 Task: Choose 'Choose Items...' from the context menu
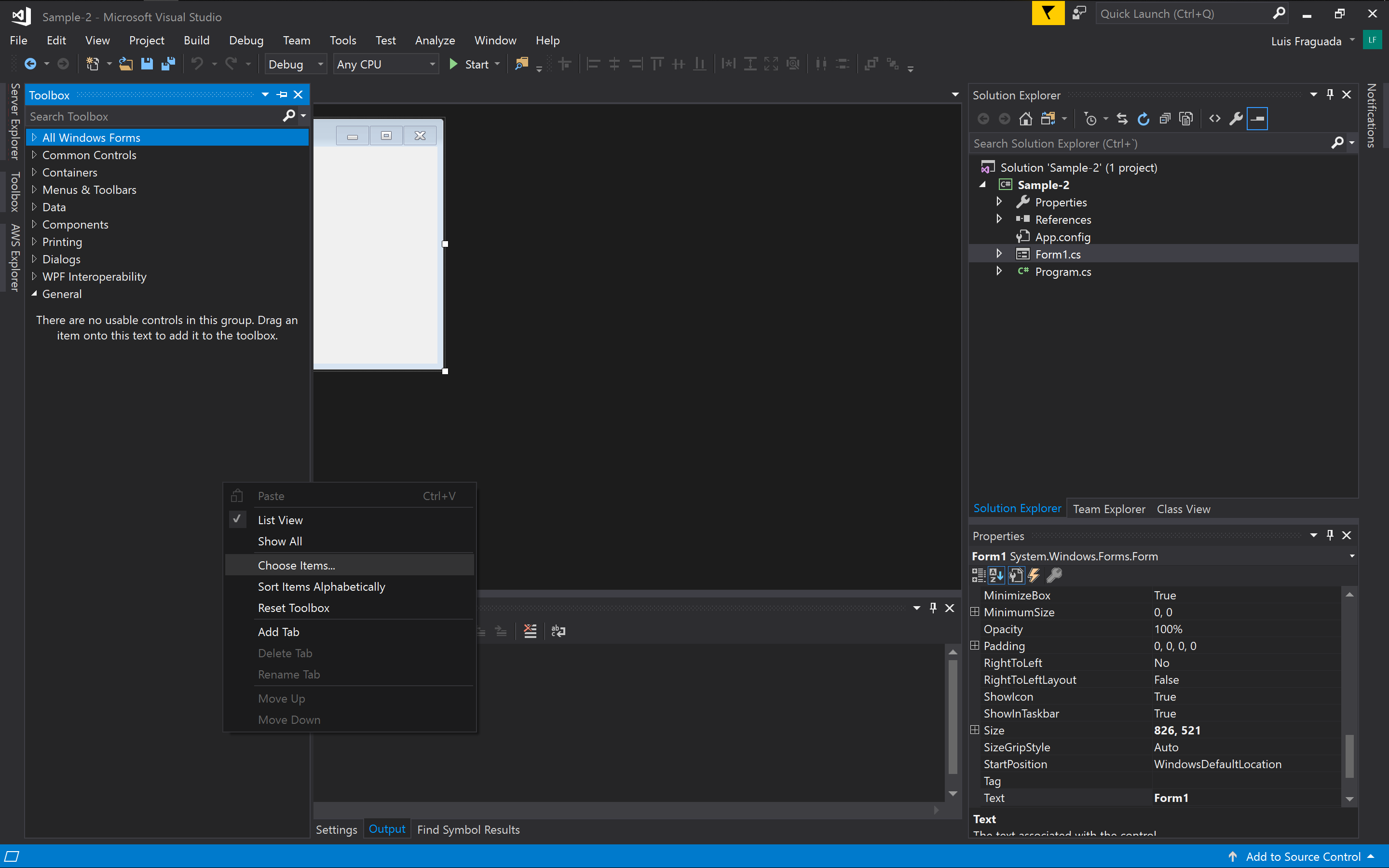[x=296, y=565]
